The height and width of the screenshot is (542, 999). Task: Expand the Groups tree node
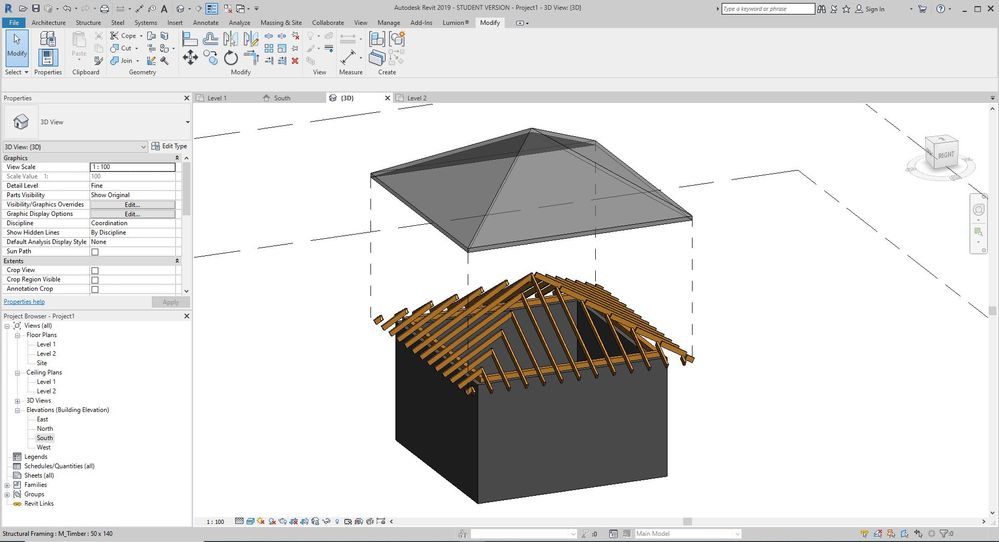coord(7,494)
